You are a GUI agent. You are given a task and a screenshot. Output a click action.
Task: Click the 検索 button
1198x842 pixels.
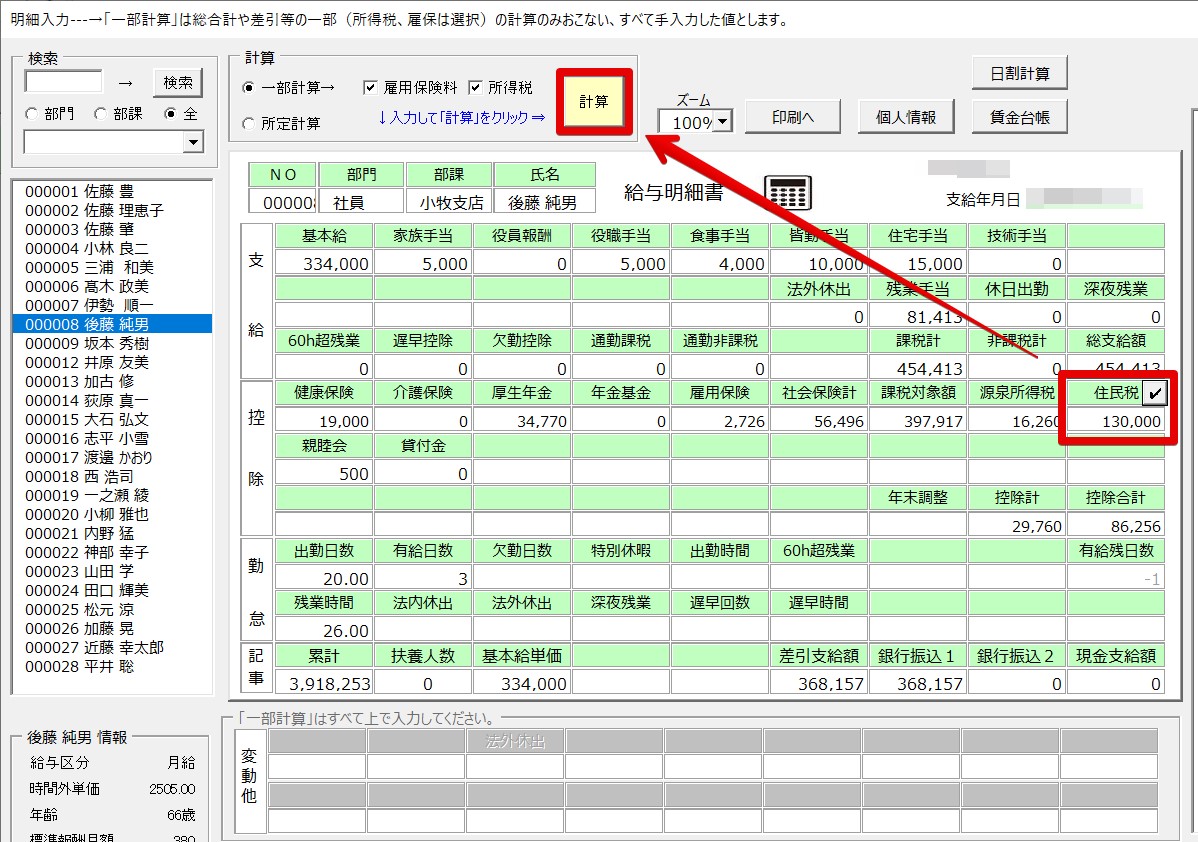coord(178,82)
